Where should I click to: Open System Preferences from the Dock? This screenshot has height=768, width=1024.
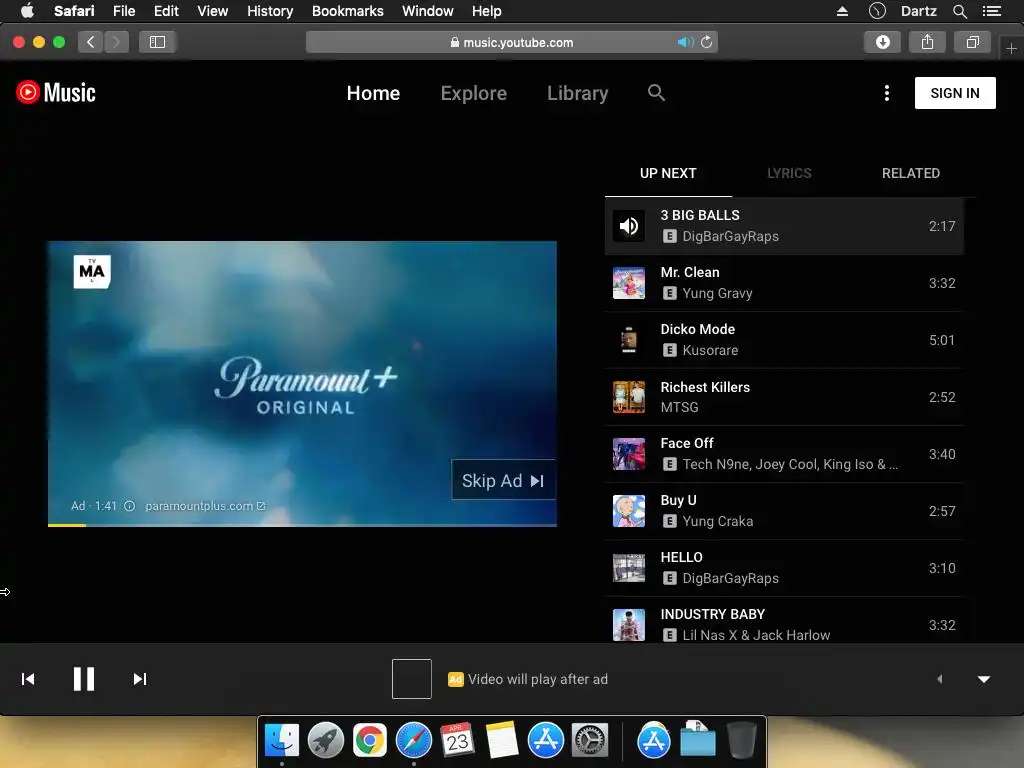tap(590, 741)
